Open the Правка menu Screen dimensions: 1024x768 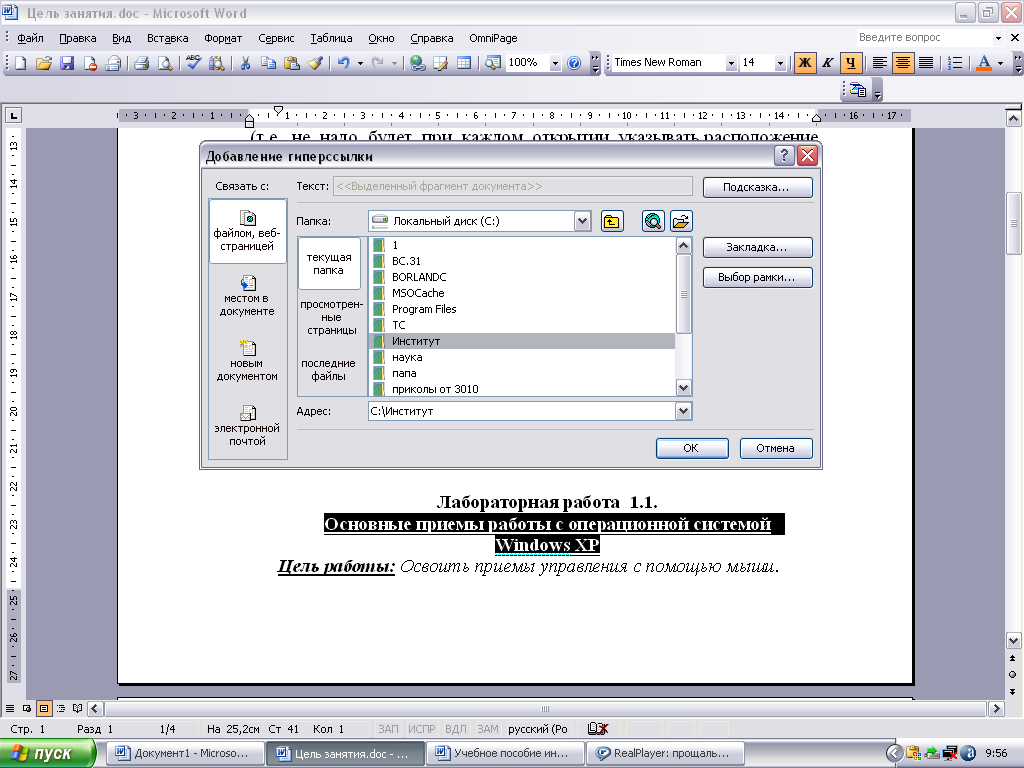click(78, 38)
